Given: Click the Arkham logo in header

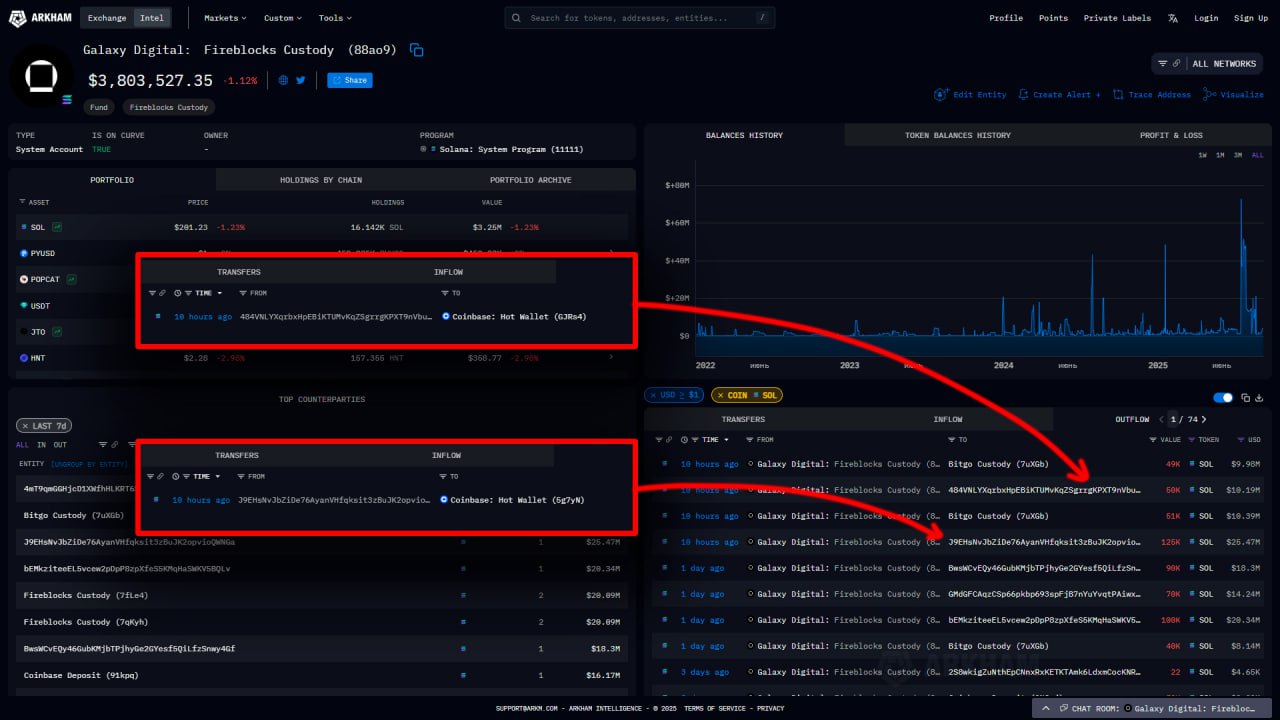Looking at the screenshot, I should [x=40, y=17].
